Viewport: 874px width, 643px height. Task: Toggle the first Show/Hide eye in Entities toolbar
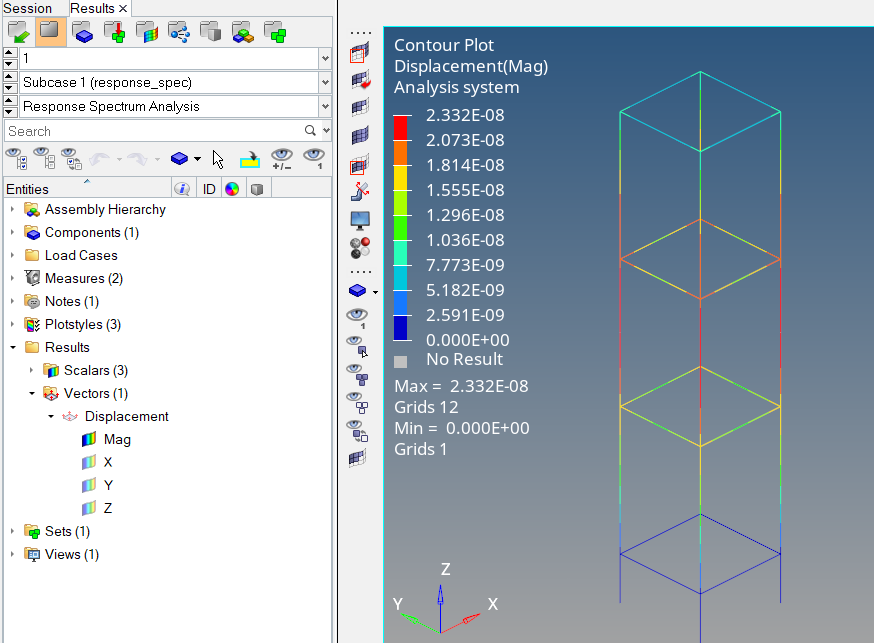tap(14, 158)
